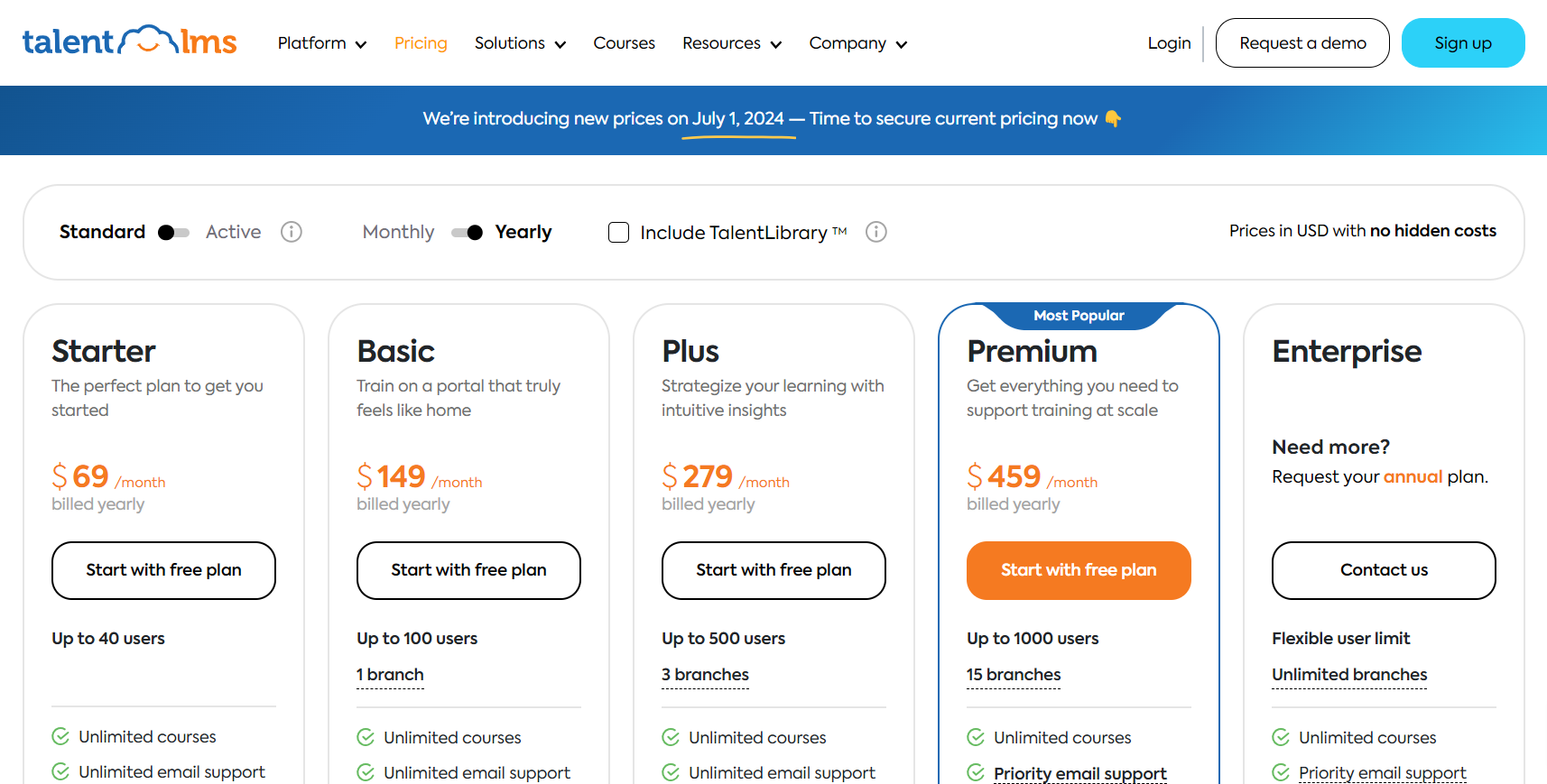Click the checkmark beside Plus's Unlimited courses

(671, 737)
